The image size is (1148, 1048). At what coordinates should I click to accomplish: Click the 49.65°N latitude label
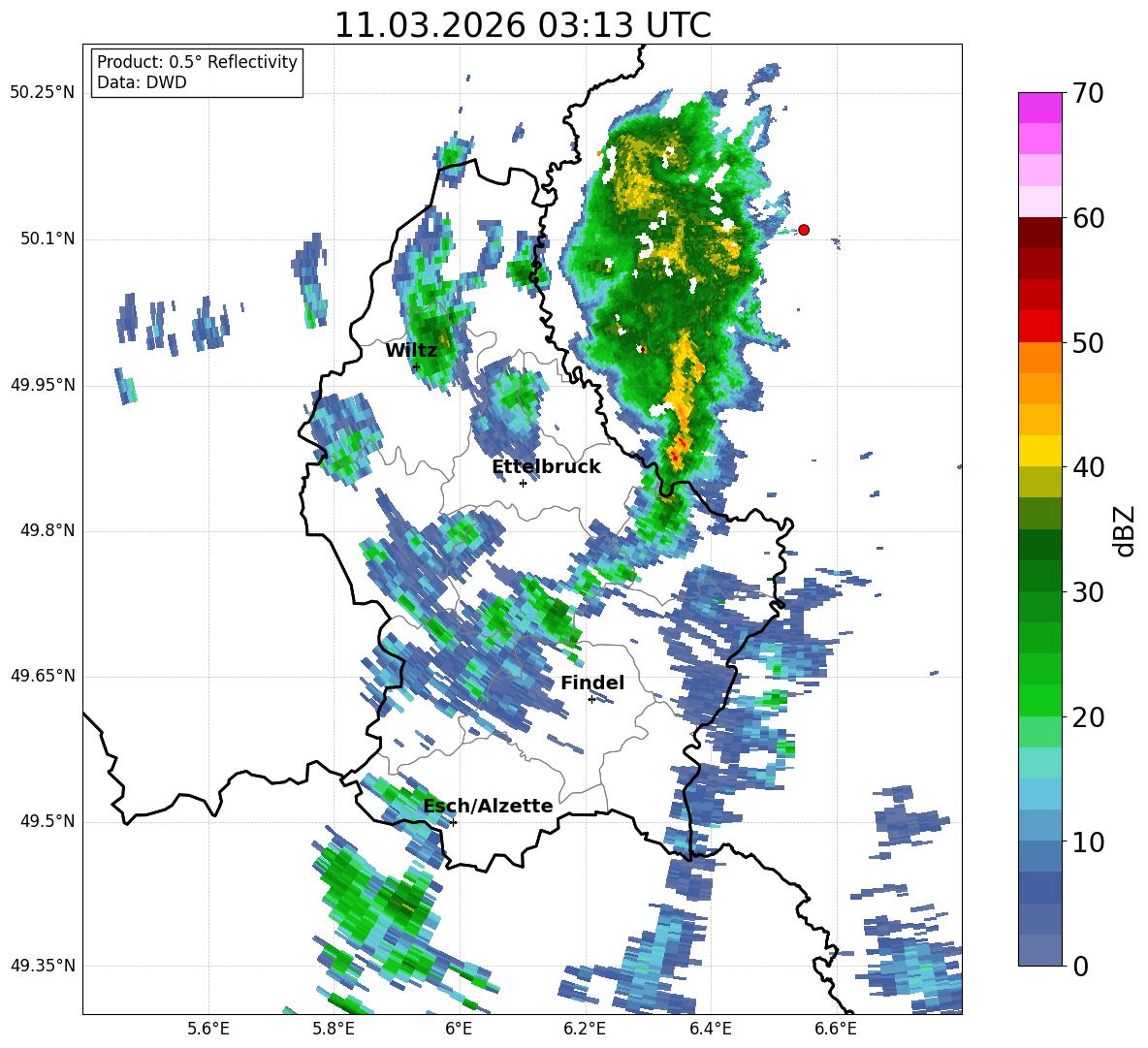coord(43,675)
